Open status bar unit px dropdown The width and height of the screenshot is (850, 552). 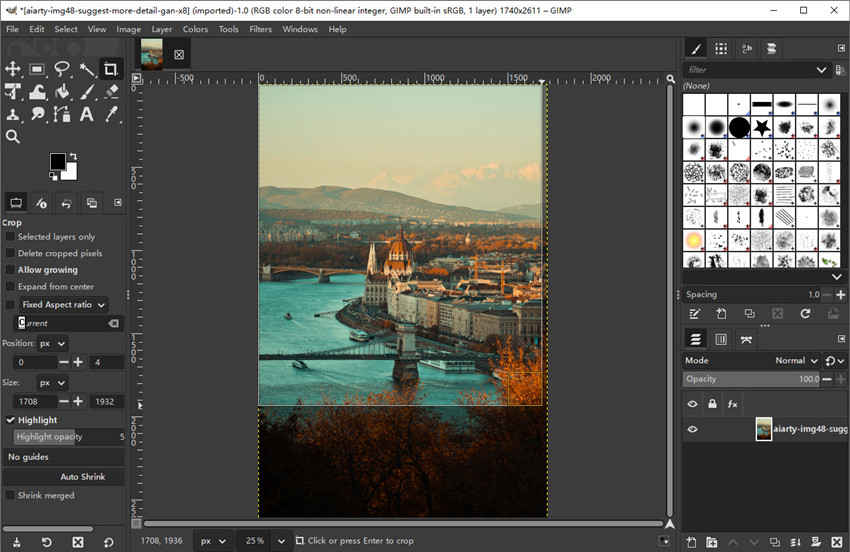coord(214,541)
